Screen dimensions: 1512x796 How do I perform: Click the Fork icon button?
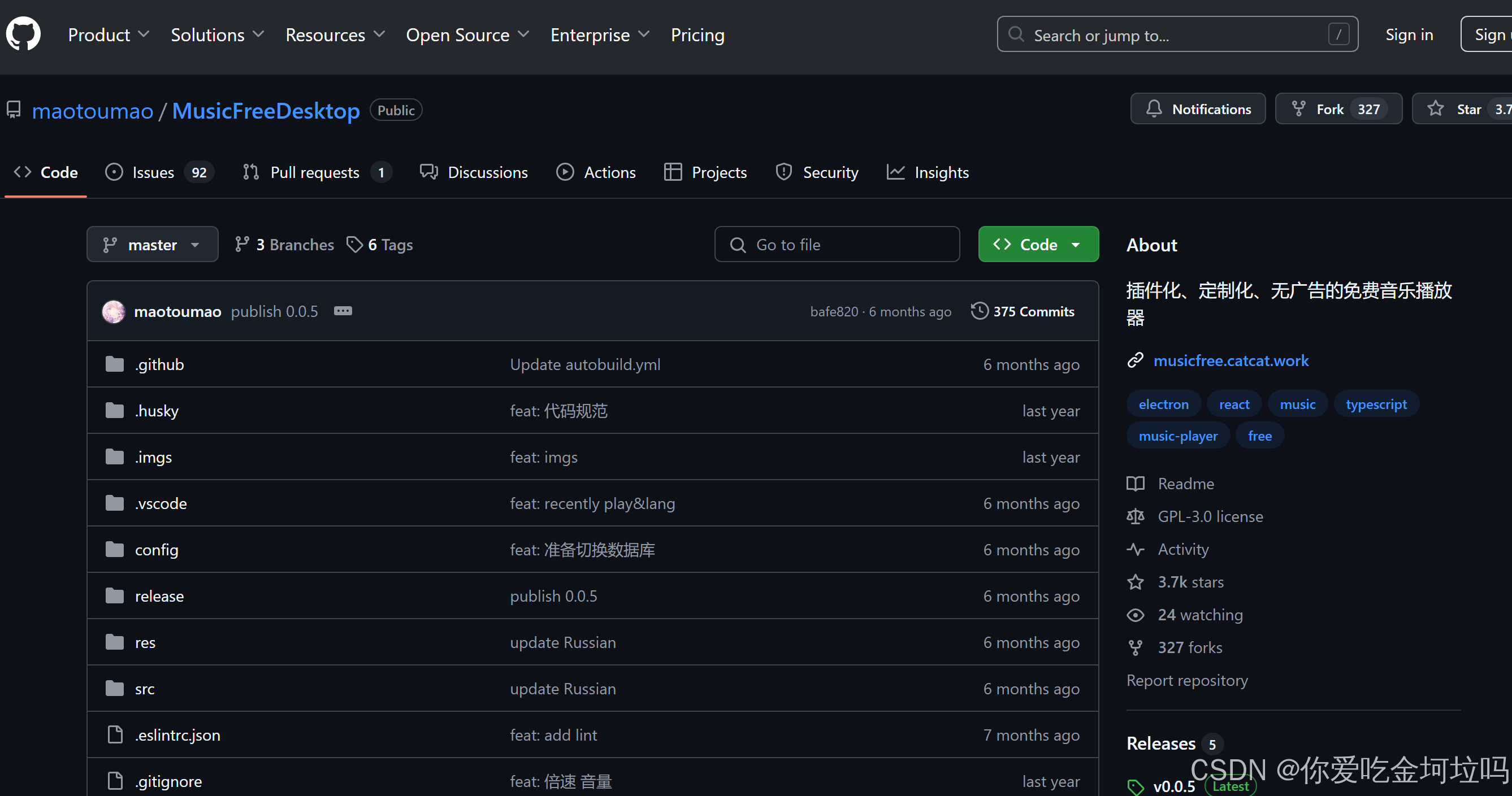click(1298, 109)
